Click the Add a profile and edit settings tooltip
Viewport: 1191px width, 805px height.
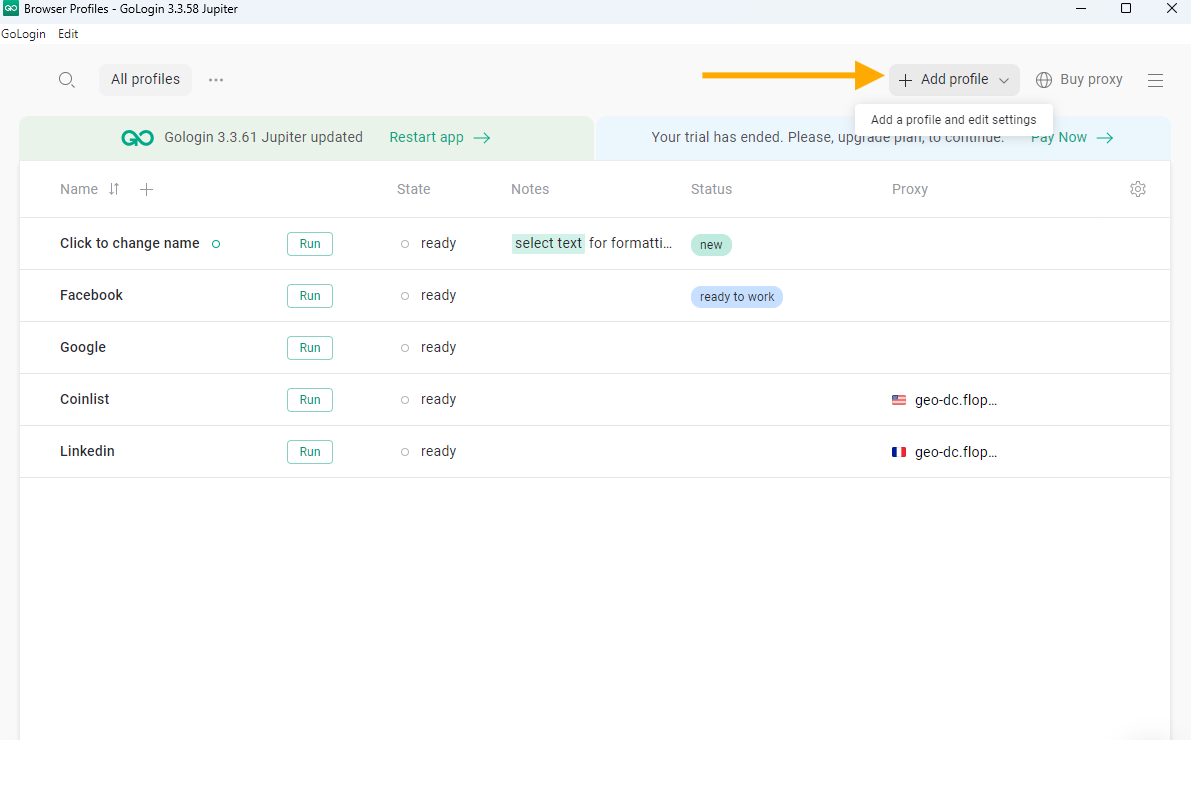click(x=953, y=120)
